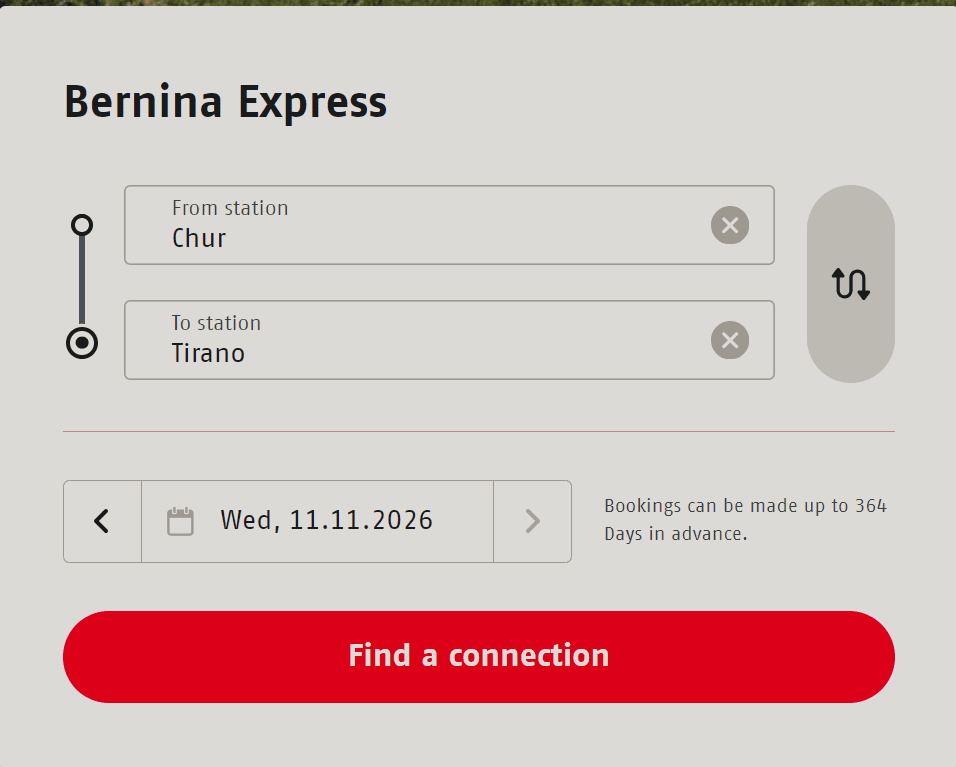Clear the From station Chur entry
956x767 pixels.
(x=730, y=225)
